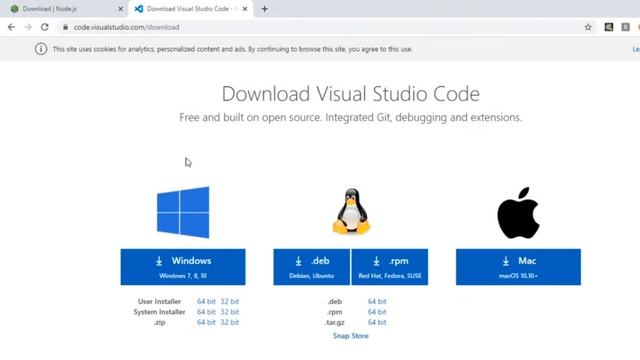
Task: Download the Windows 7, 8, 10 installer
Action: [x=183, y=267]
